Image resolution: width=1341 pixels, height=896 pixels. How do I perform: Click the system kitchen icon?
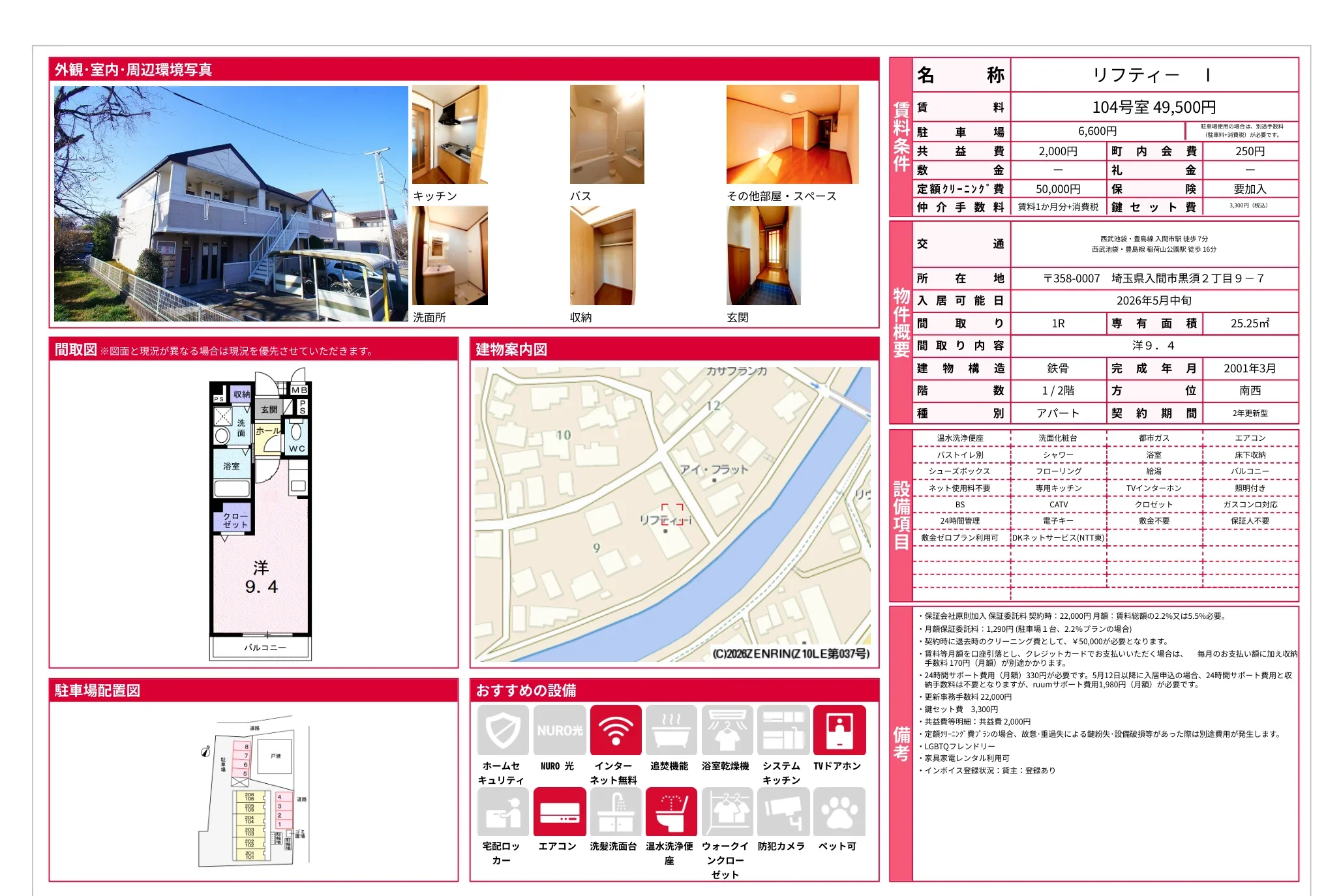click(x=783, y=730)
